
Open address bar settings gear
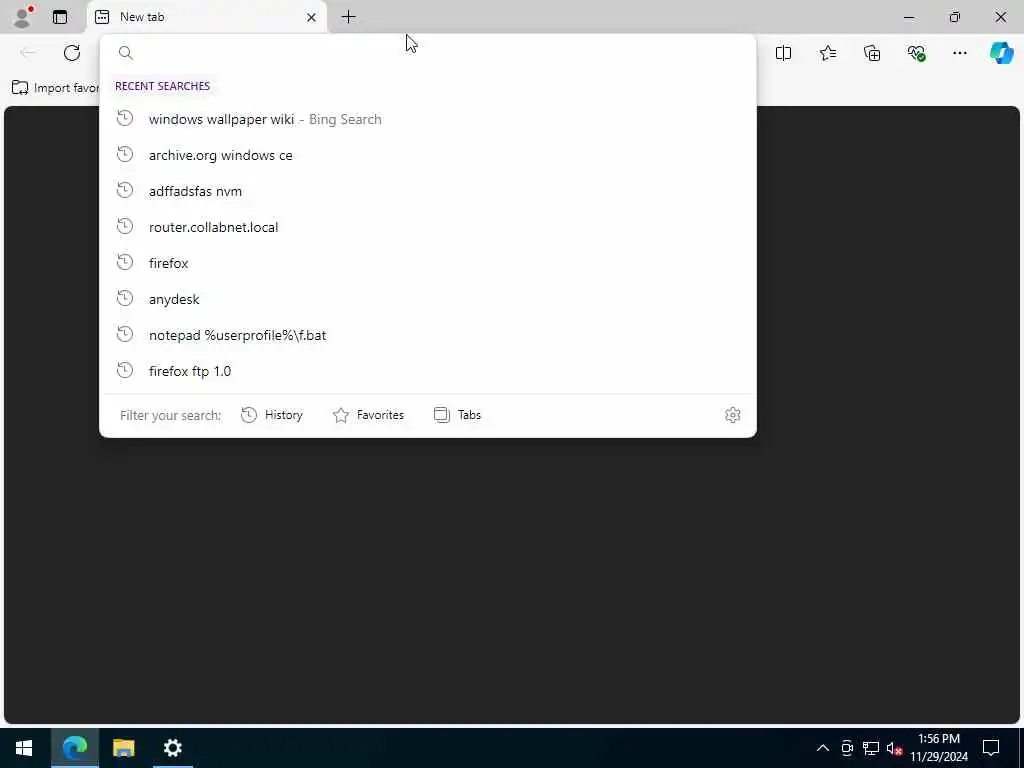click(732, 415)
